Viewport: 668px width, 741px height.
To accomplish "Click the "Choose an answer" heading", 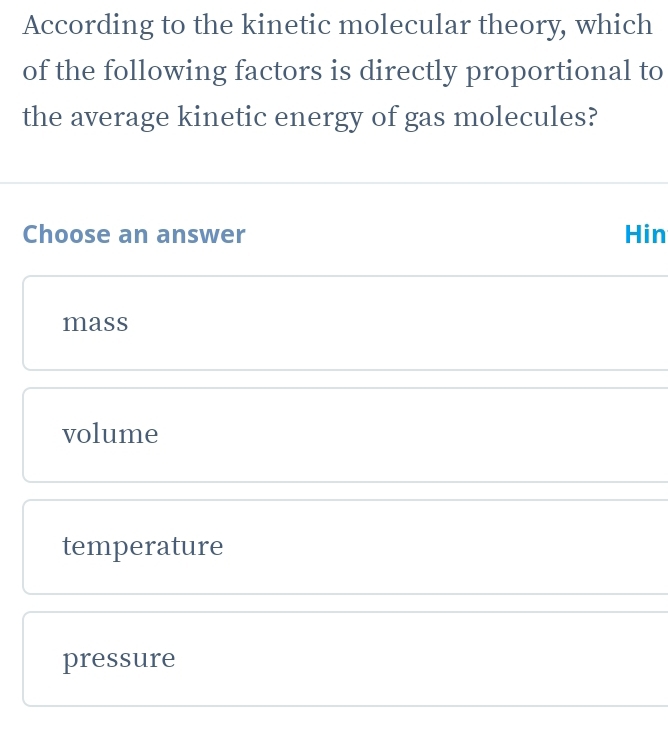I will tap(134, 234).
